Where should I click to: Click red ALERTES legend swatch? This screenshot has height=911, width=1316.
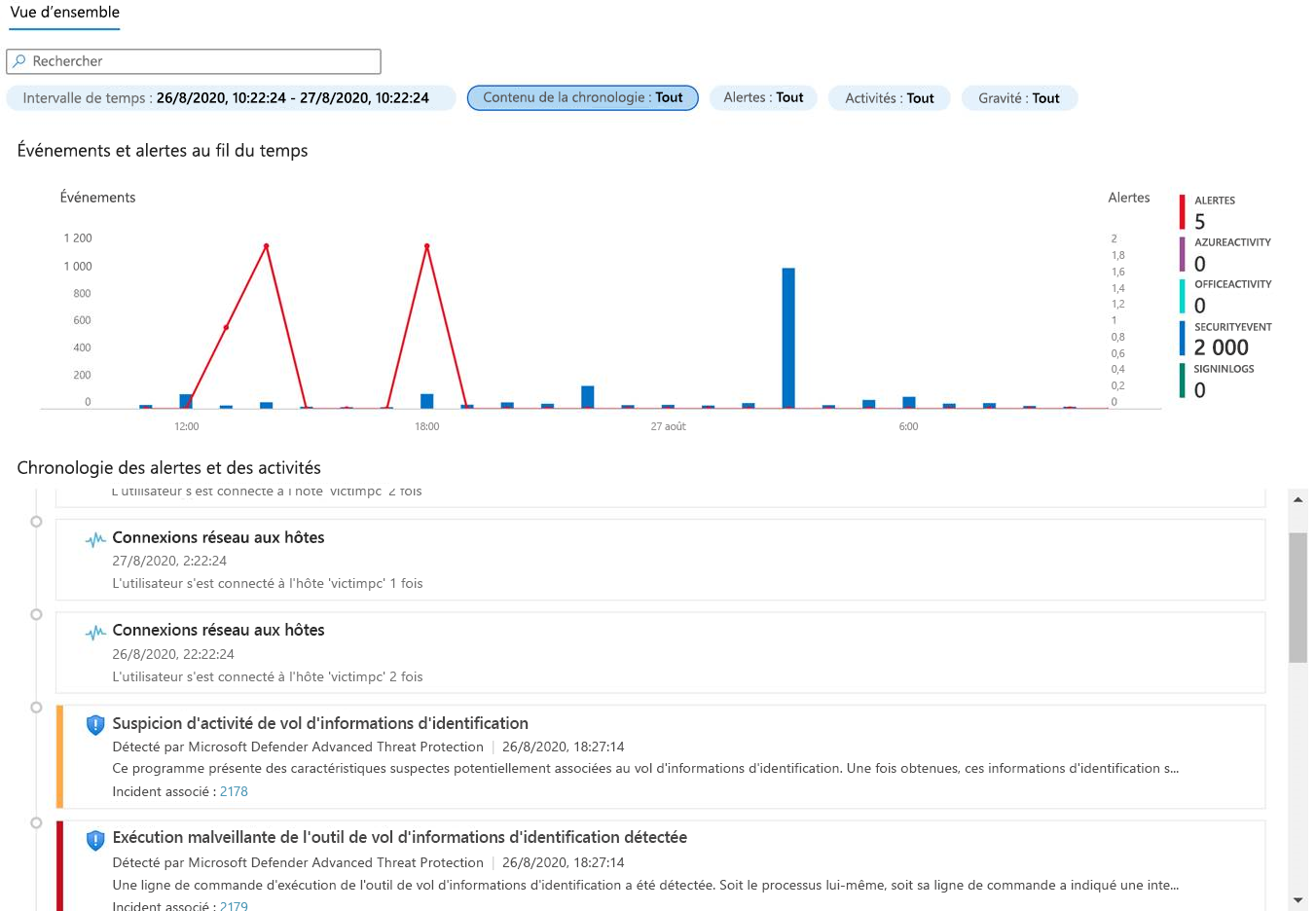(x=1183, y=212)
